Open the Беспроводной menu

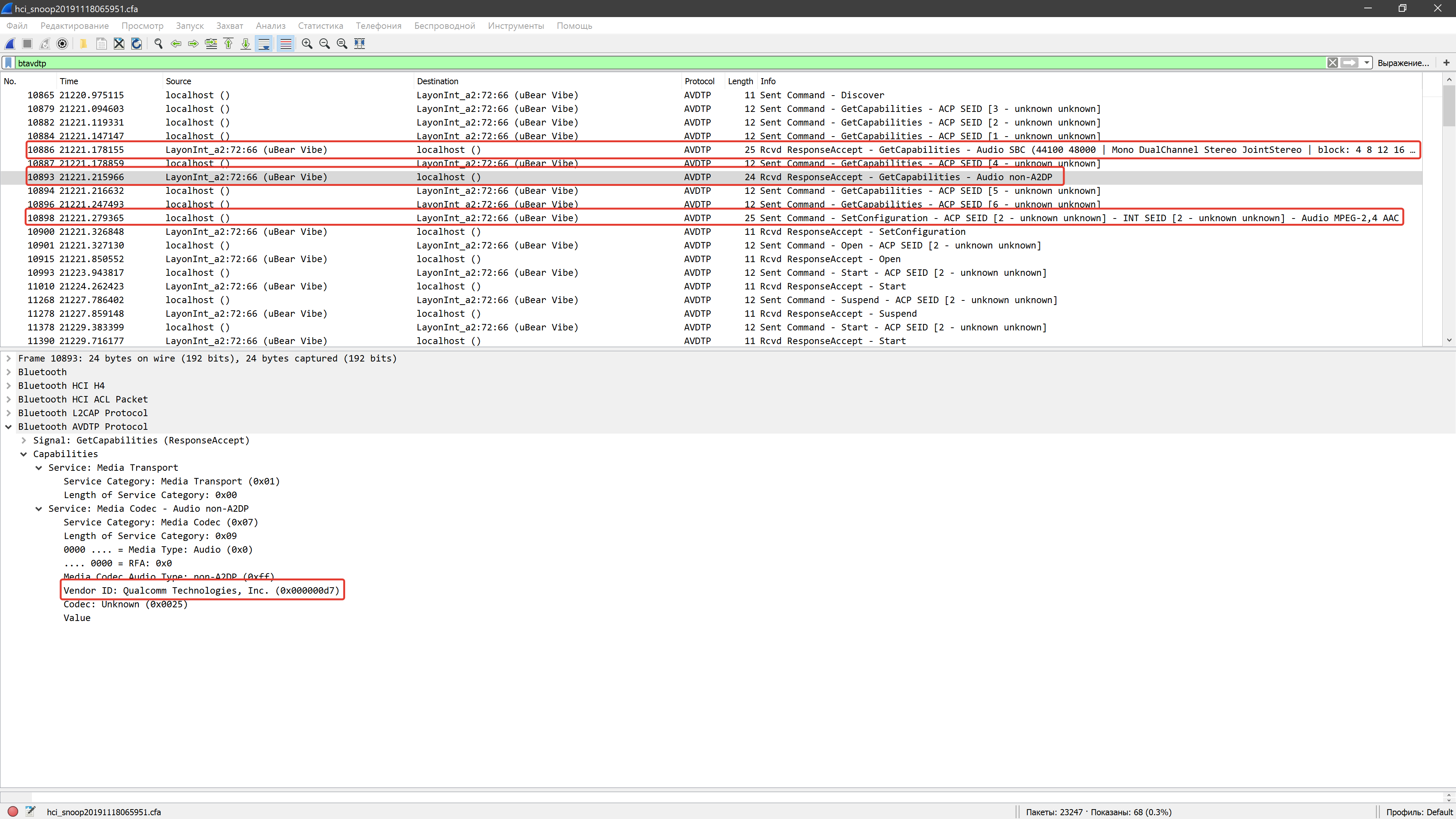coord(444,26)
